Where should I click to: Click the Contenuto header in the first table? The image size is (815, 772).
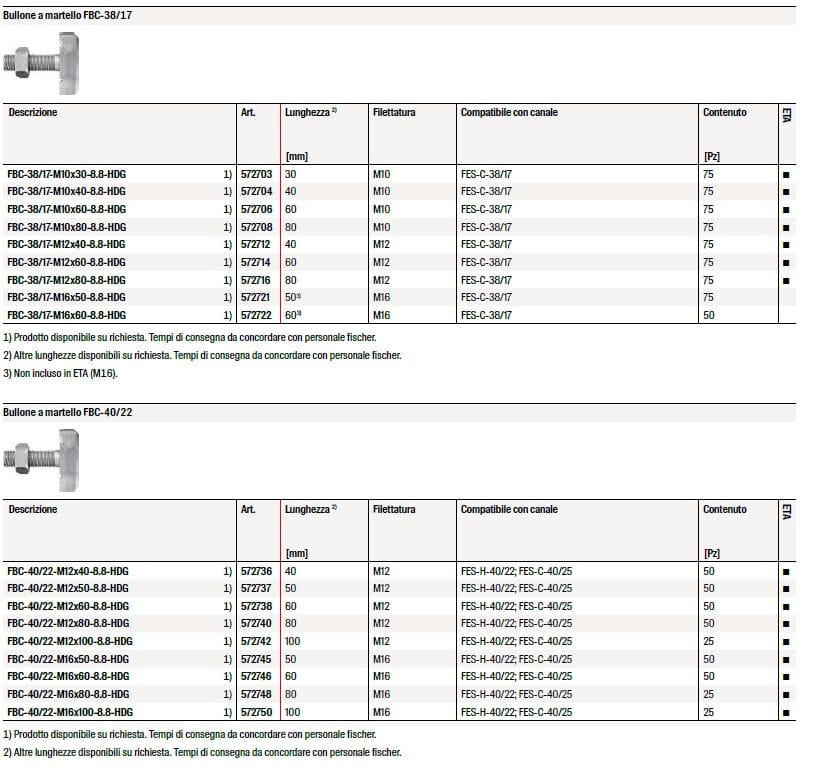point(724,112)
